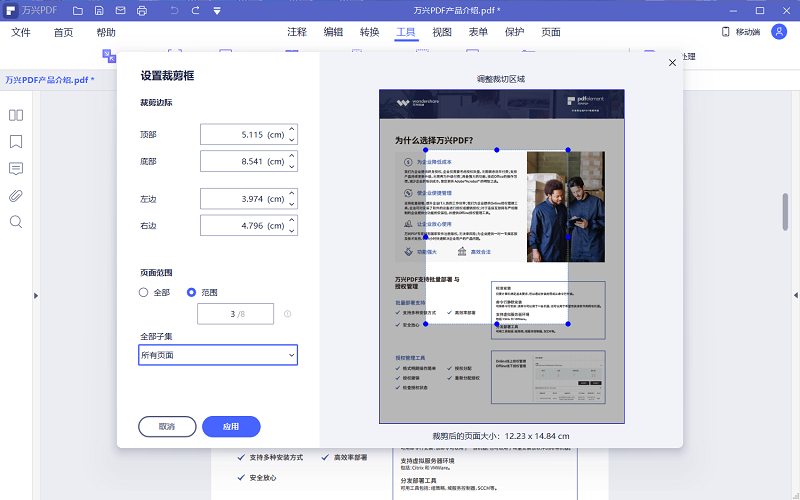Select 全部 pages radio button

(143, 292)
